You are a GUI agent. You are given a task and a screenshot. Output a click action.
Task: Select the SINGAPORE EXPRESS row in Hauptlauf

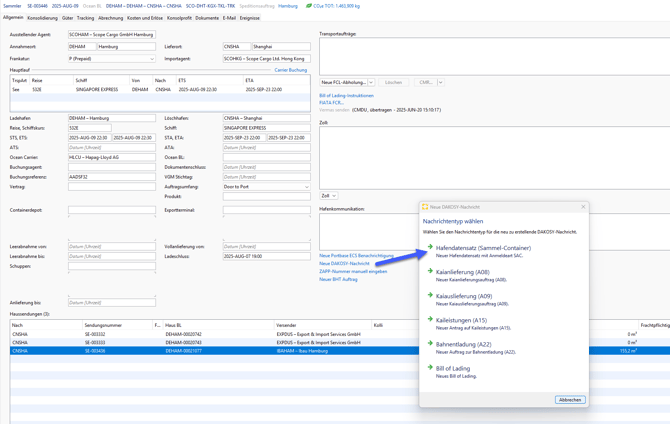coord(160,90)
